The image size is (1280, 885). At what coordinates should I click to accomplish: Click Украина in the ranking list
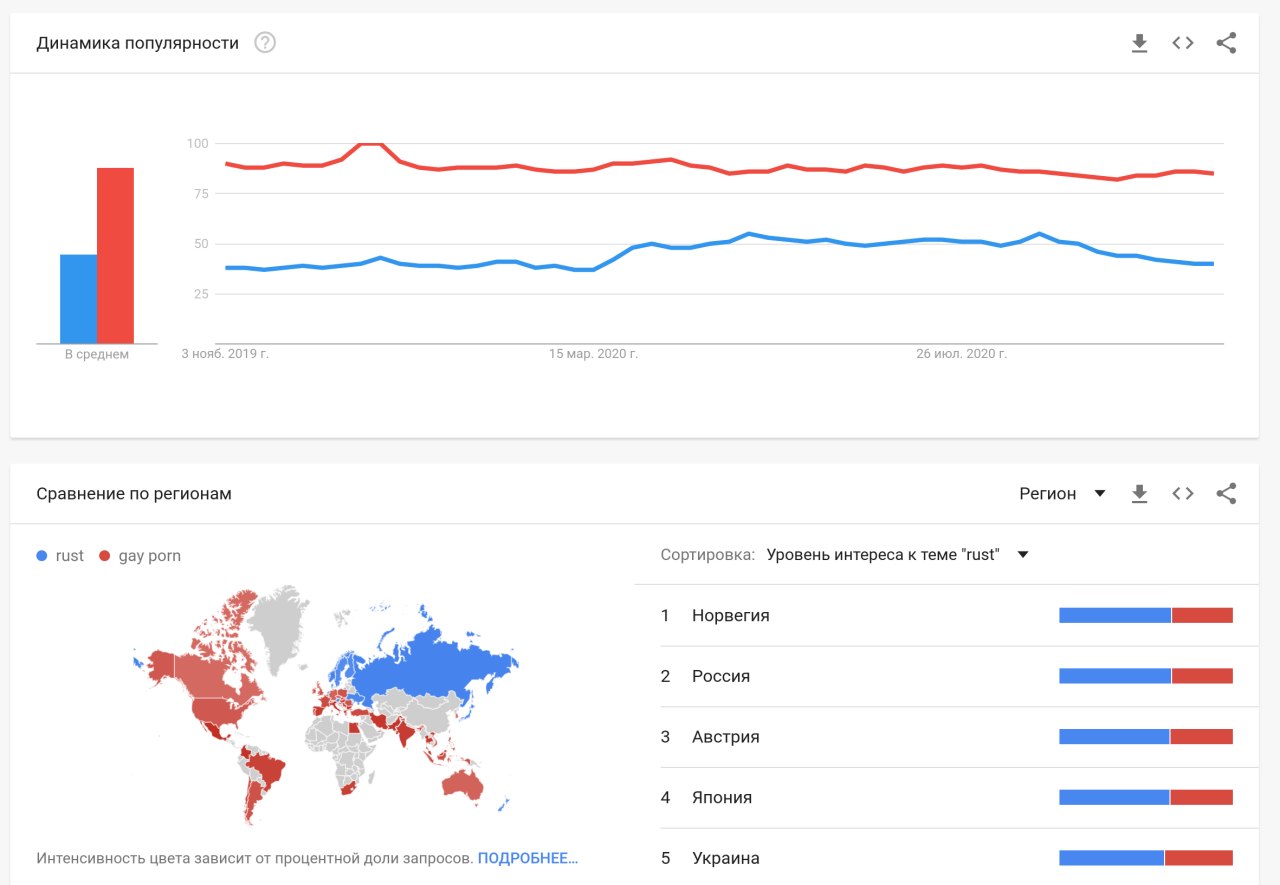click(x=726, y=858)
